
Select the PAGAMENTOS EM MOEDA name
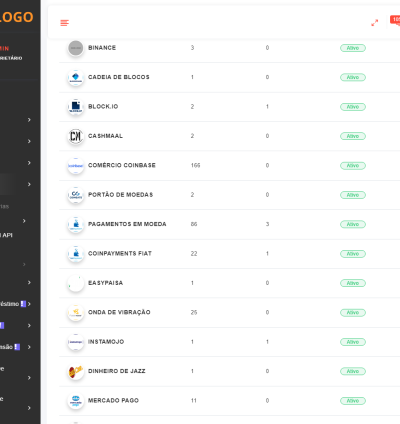pyautogui.click(x=127, y=224)
